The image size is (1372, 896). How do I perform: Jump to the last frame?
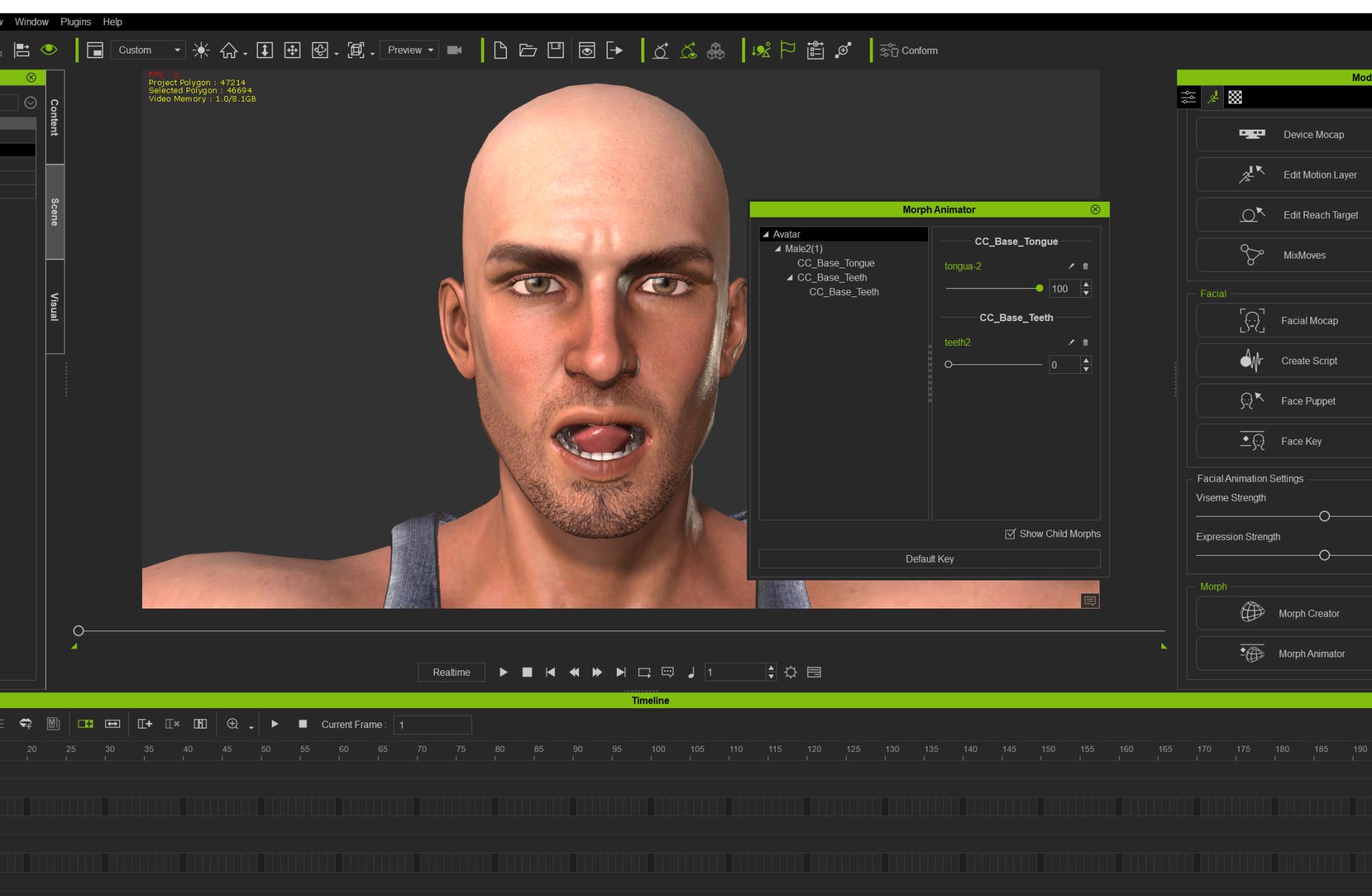click(620, 672)
